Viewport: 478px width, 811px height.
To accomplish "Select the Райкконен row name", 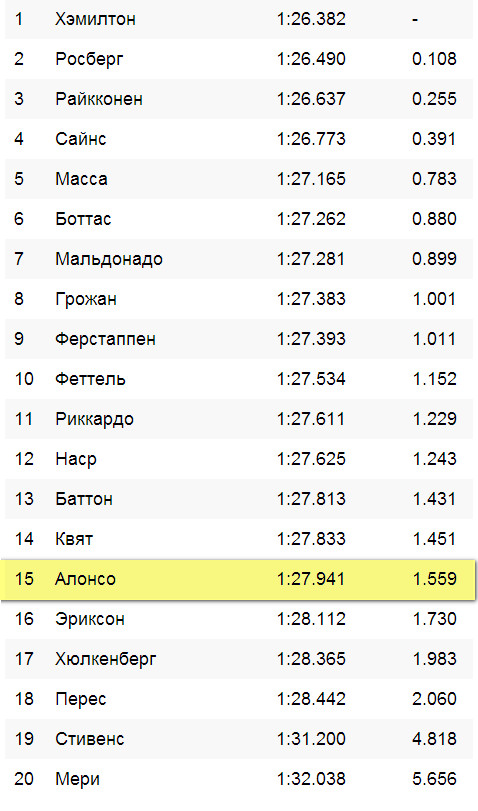I will pos(99,99).
